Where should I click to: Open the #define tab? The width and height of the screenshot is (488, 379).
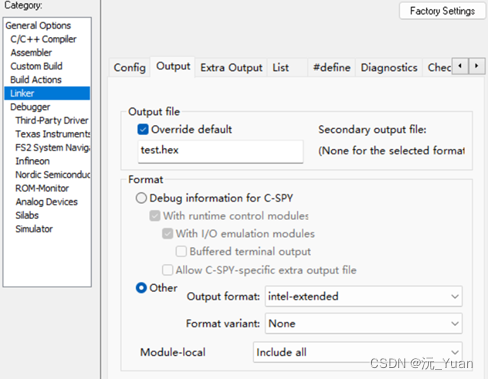click(x=332, y=68)
